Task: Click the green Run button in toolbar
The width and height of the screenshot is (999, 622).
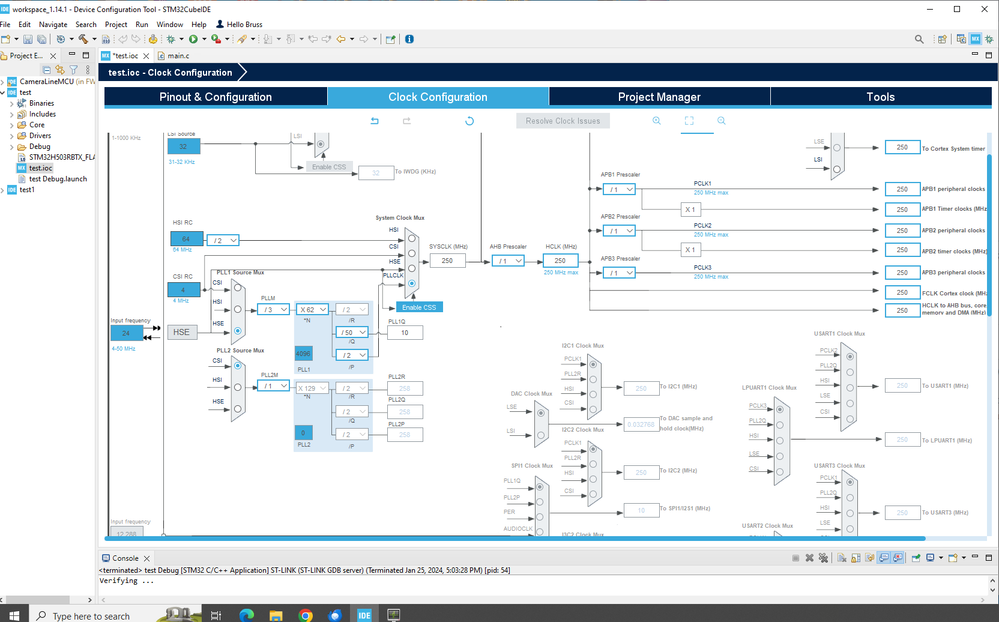Action: pyautogui.click(x=193, y=39)
